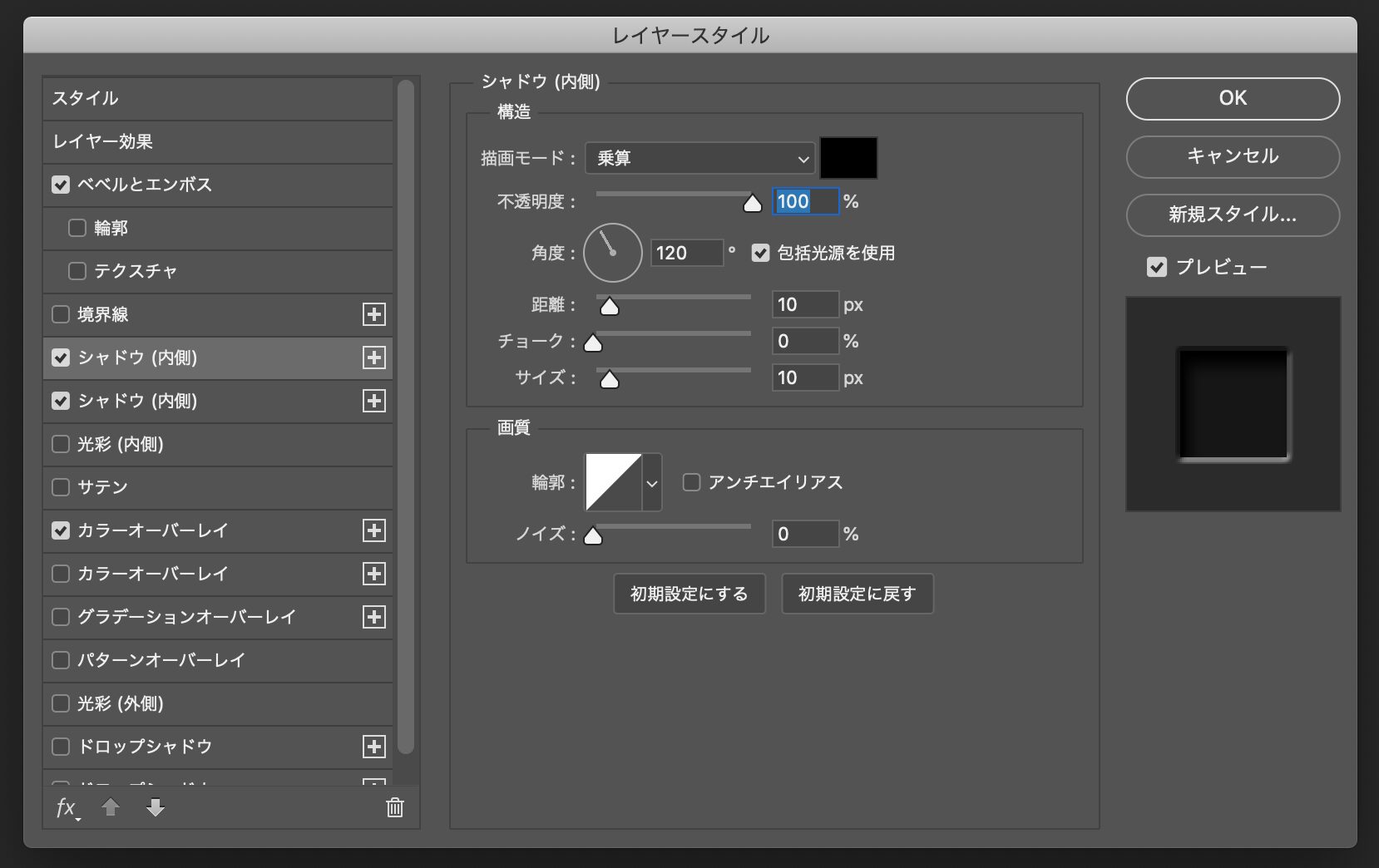
Task: Enable the テクスチャ sub-effect checkbox
Action: (x=77, y=271)
